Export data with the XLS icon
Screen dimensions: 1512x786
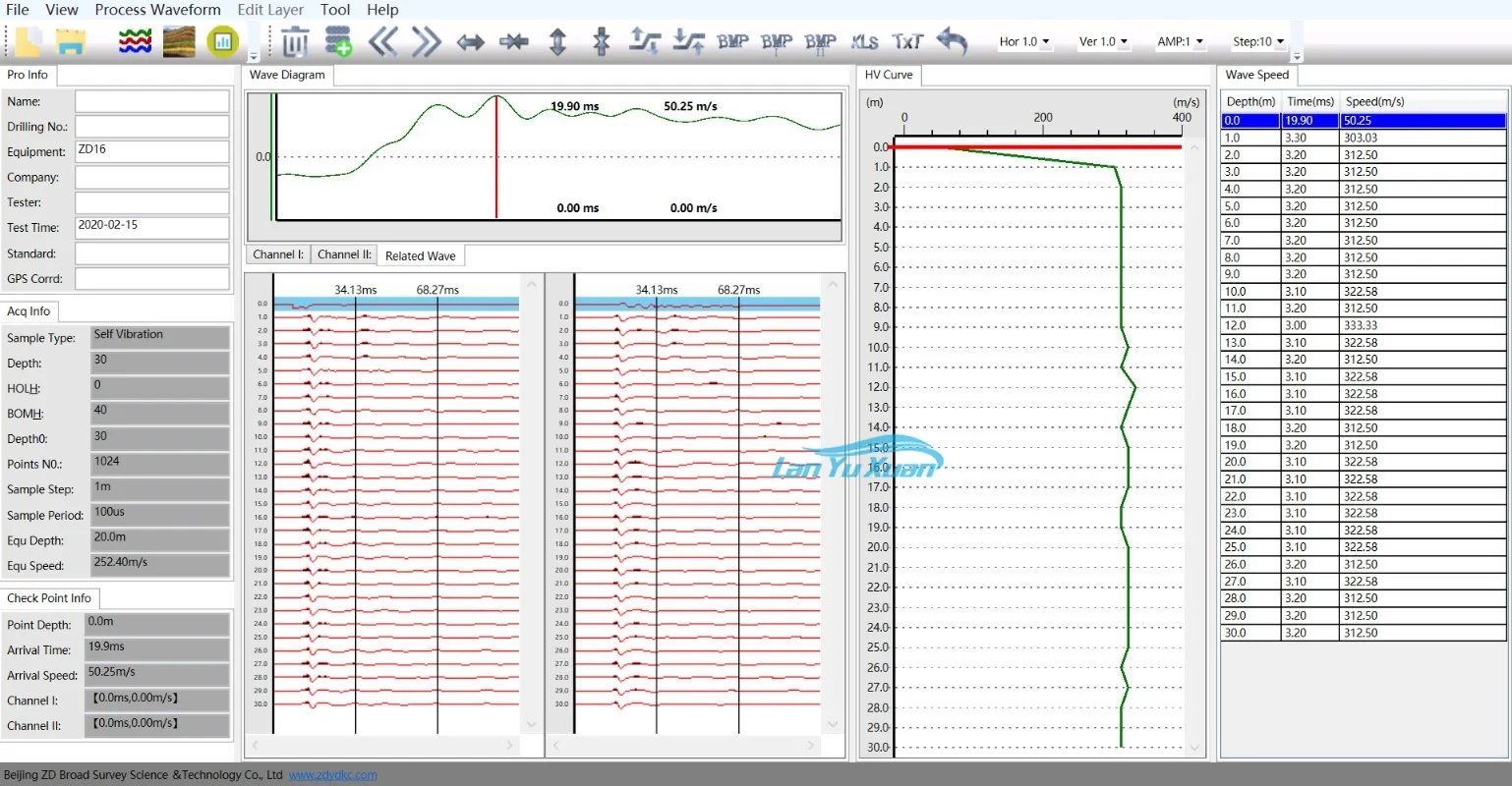(x=864, y=41)
